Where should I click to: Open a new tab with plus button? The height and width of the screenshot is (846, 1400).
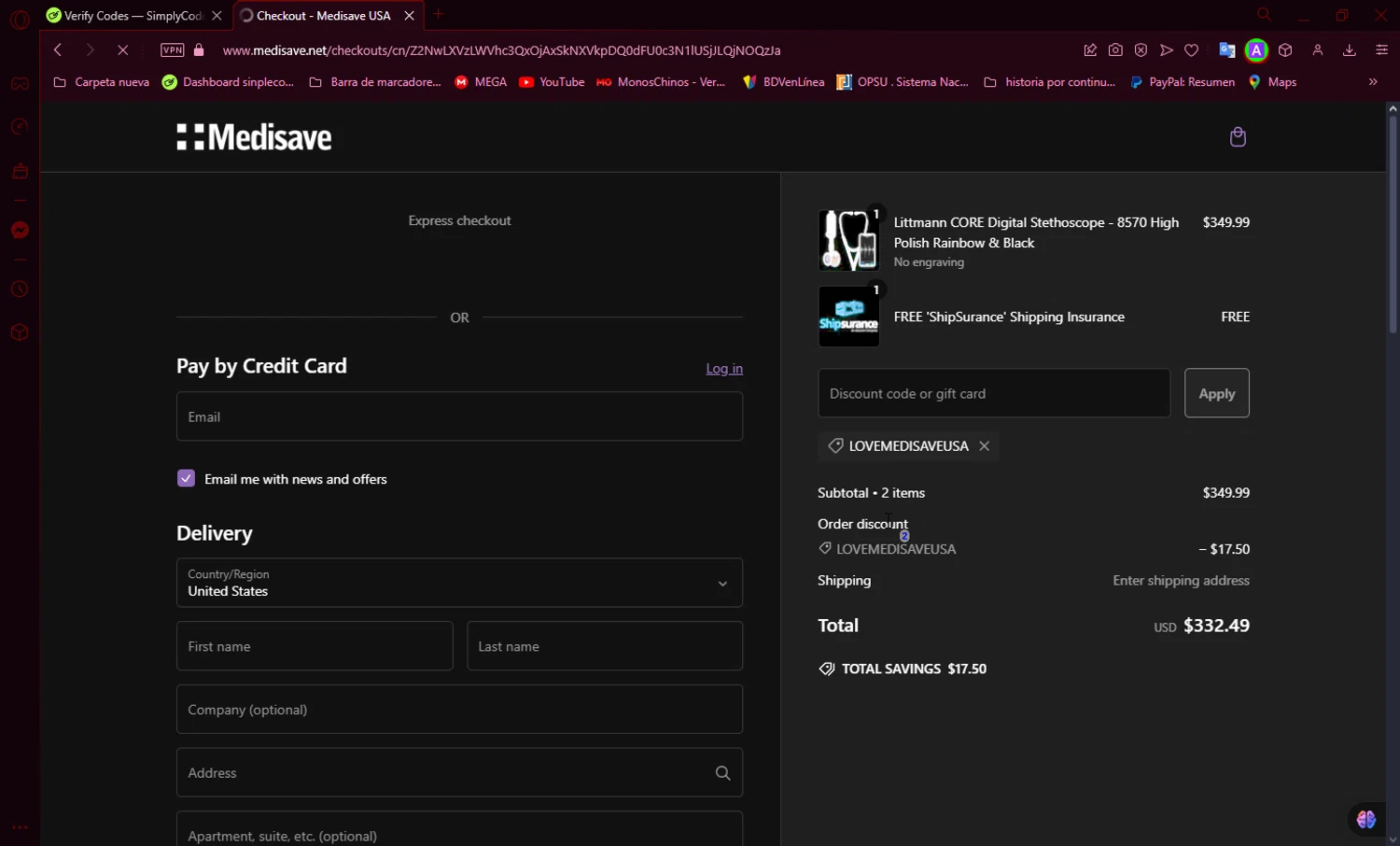(439, 15)
